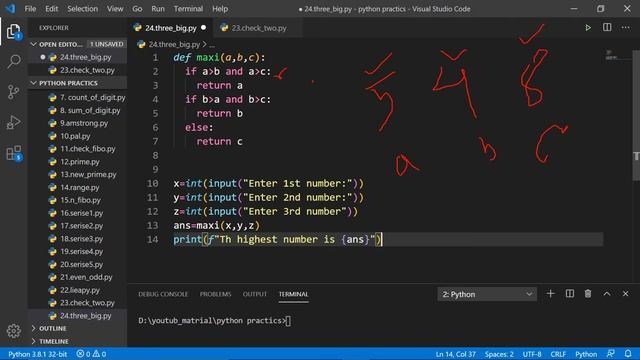Open the Manage gear menu
This screenshot has height=360, width=640.
[13, 331]
